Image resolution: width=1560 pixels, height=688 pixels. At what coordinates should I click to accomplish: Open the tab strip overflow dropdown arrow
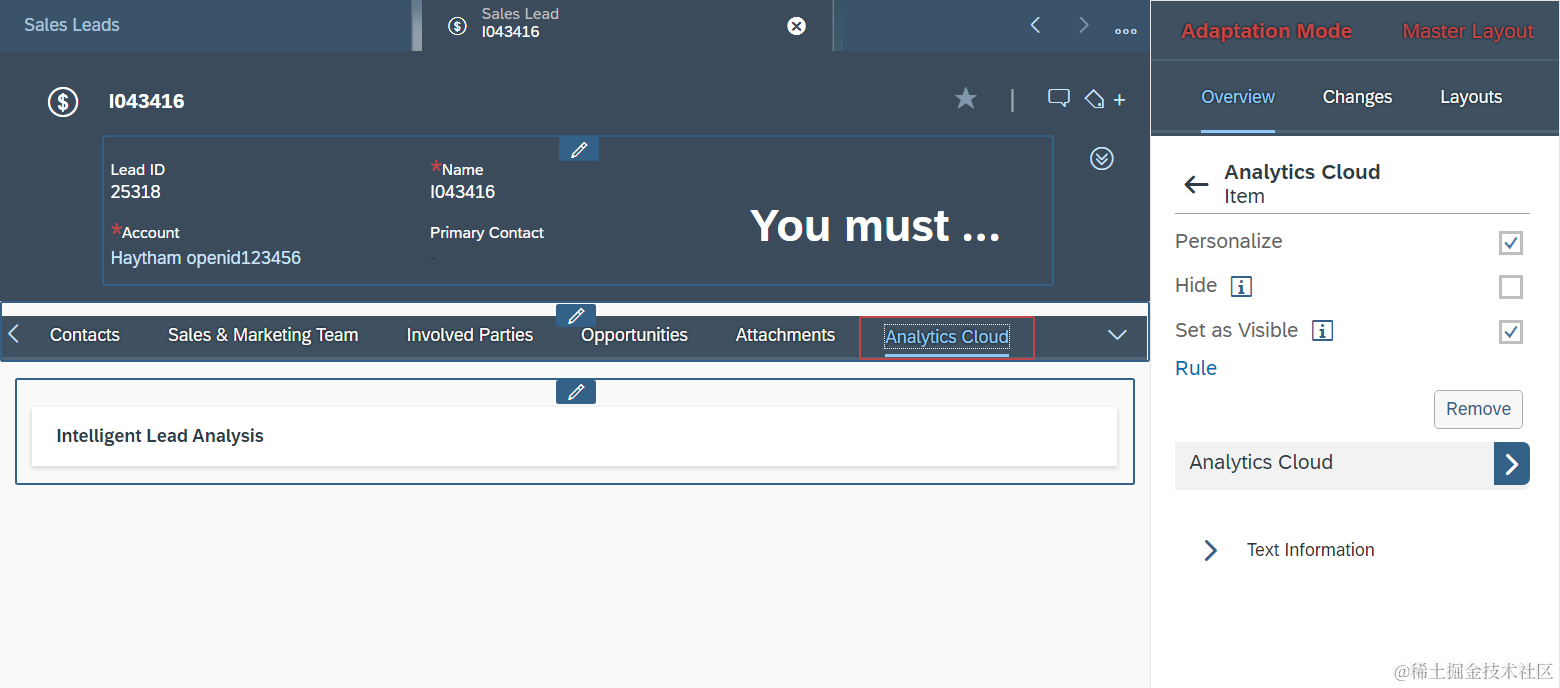tap(1118, 335)
